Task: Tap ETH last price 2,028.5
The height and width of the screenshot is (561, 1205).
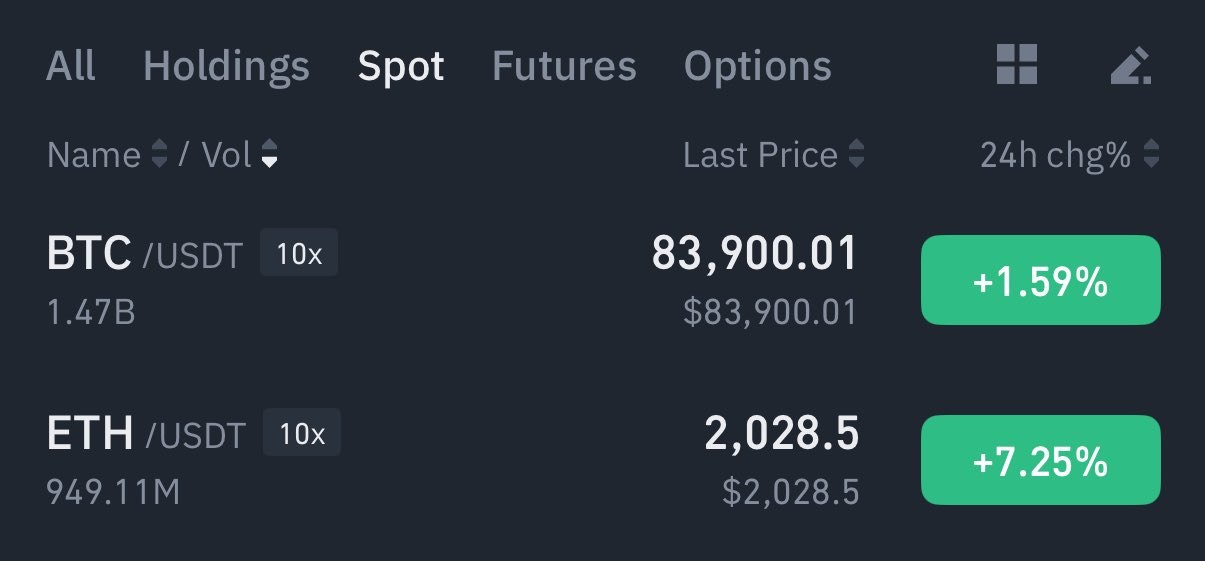Action: 782,433
